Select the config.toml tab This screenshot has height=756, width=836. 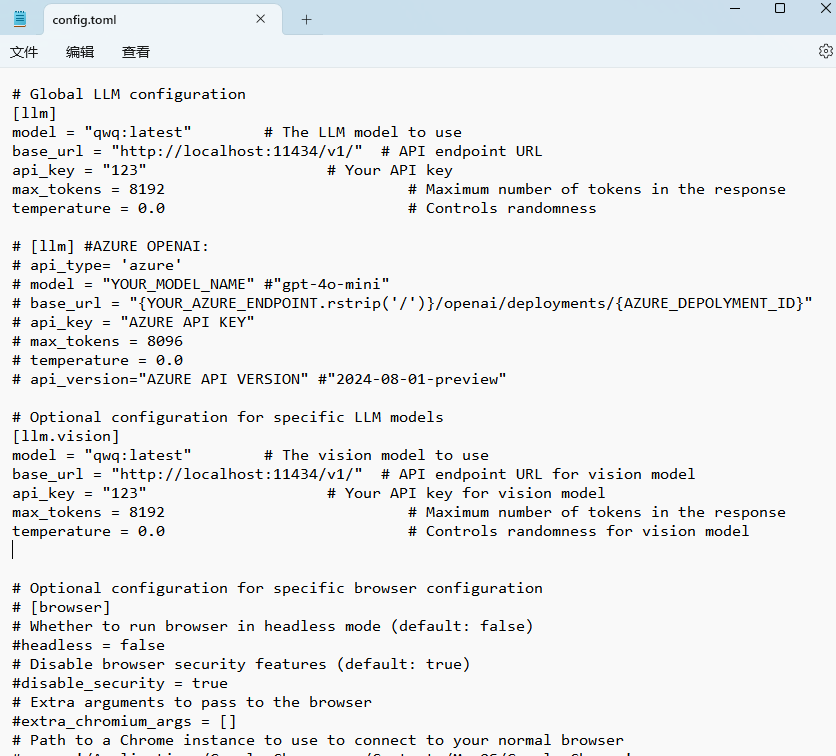[163, 20]
